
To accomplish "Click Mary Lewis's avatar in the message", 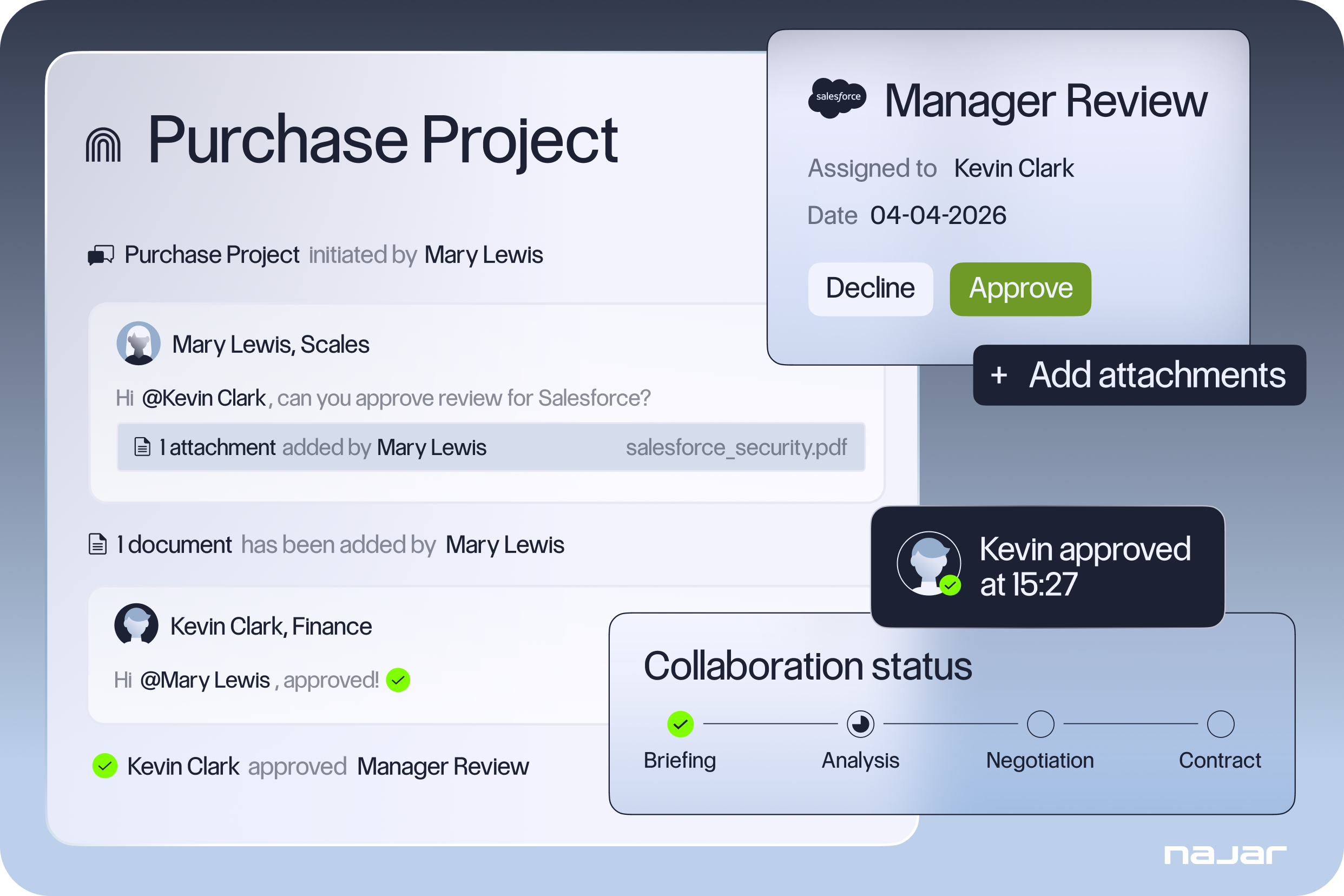I will (x=139, y=344).
